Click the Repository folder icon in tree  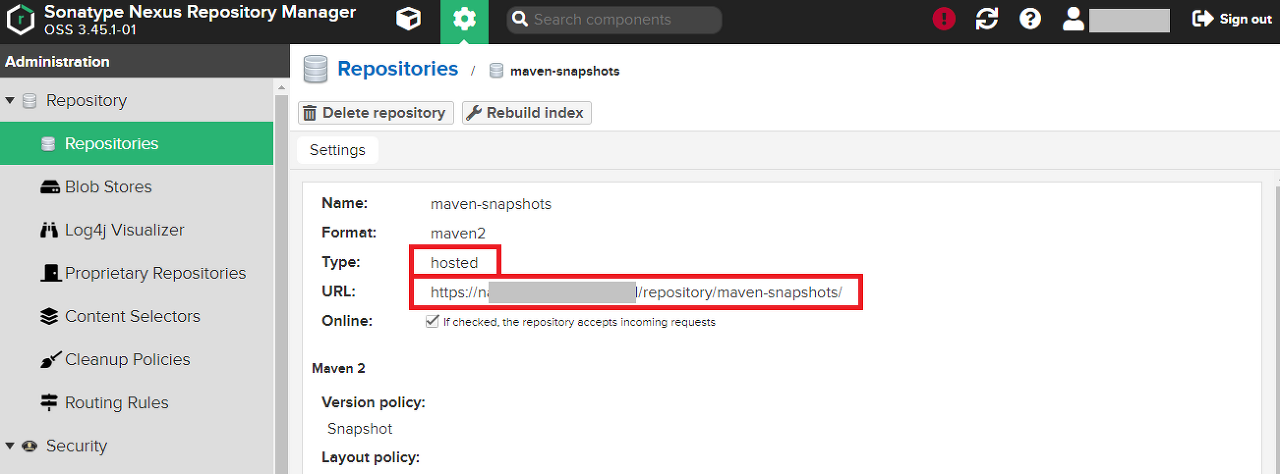coord(29,101)
